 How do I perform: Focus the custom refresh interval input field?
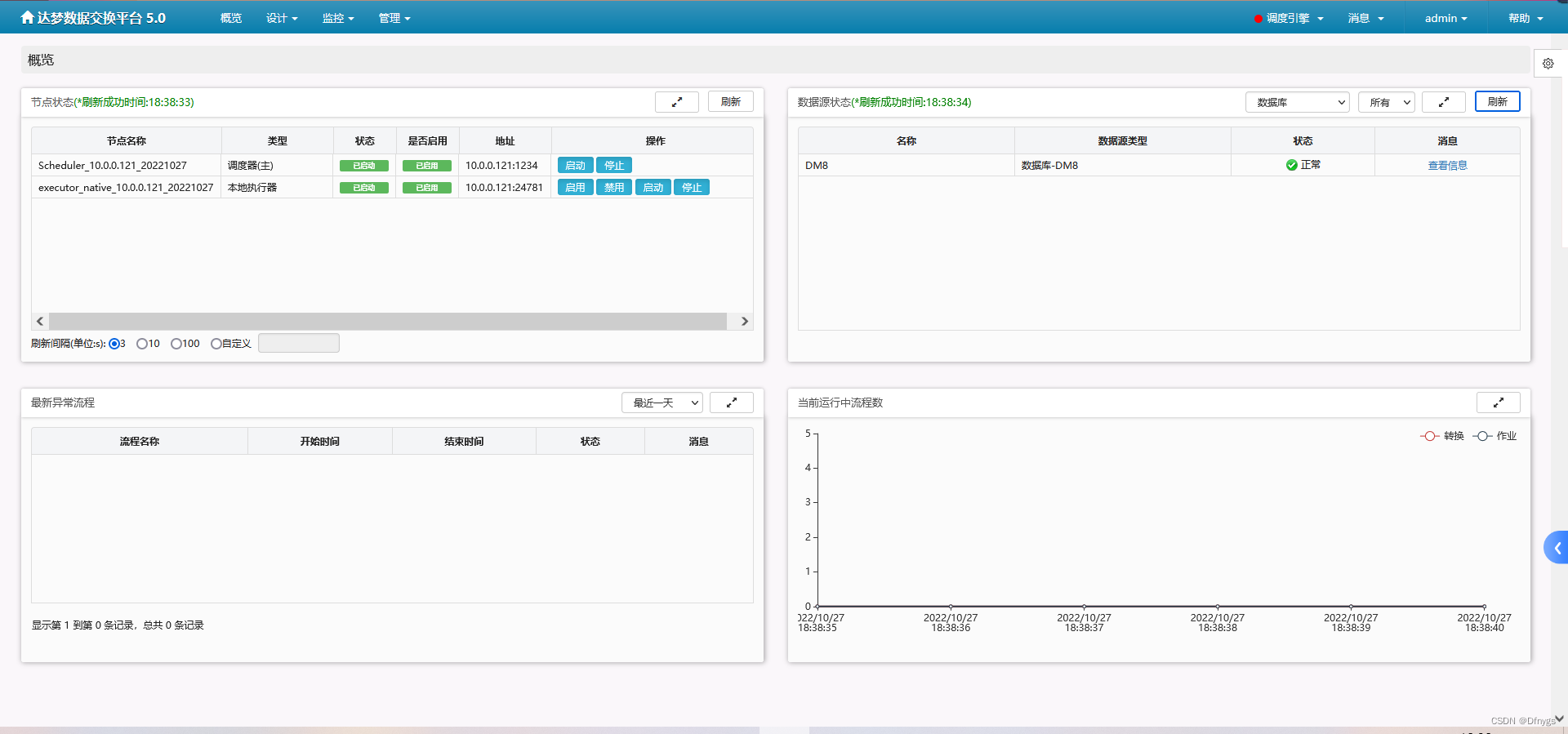(299, 343)
